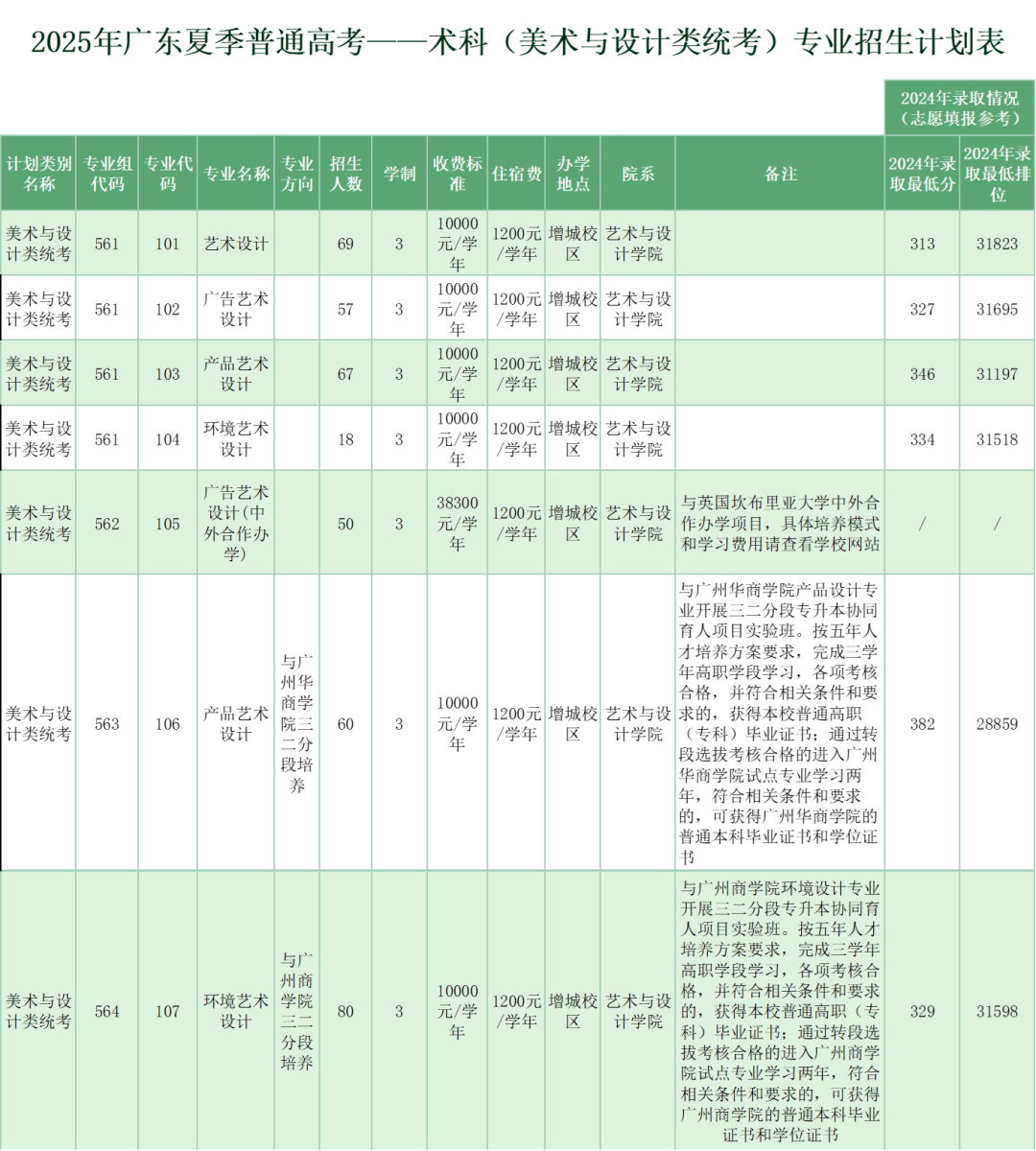
Task: Click the 招生人数 column header
Action: [345, 174]
